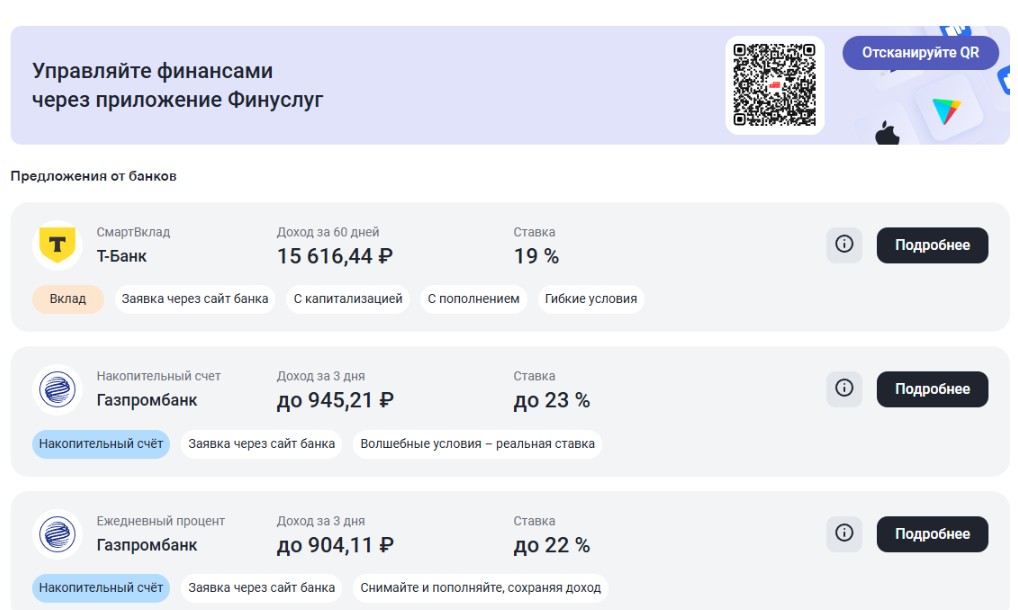Click Заявка через сайт банка tag on Т-Банк card
Viewport: 1018px width, 610px height.
pos(195,299)
